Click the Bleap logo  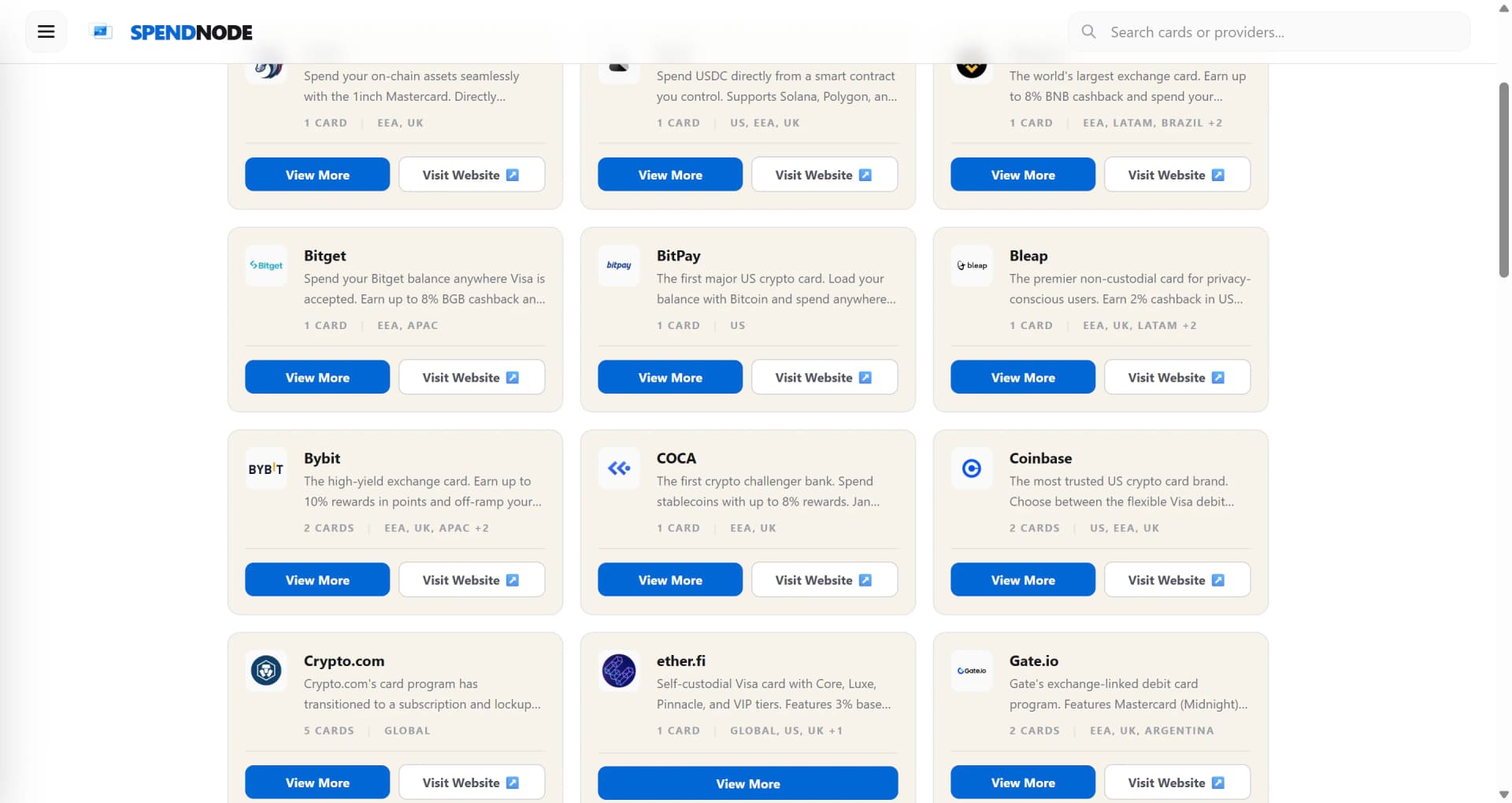click(x=971, y=265)
